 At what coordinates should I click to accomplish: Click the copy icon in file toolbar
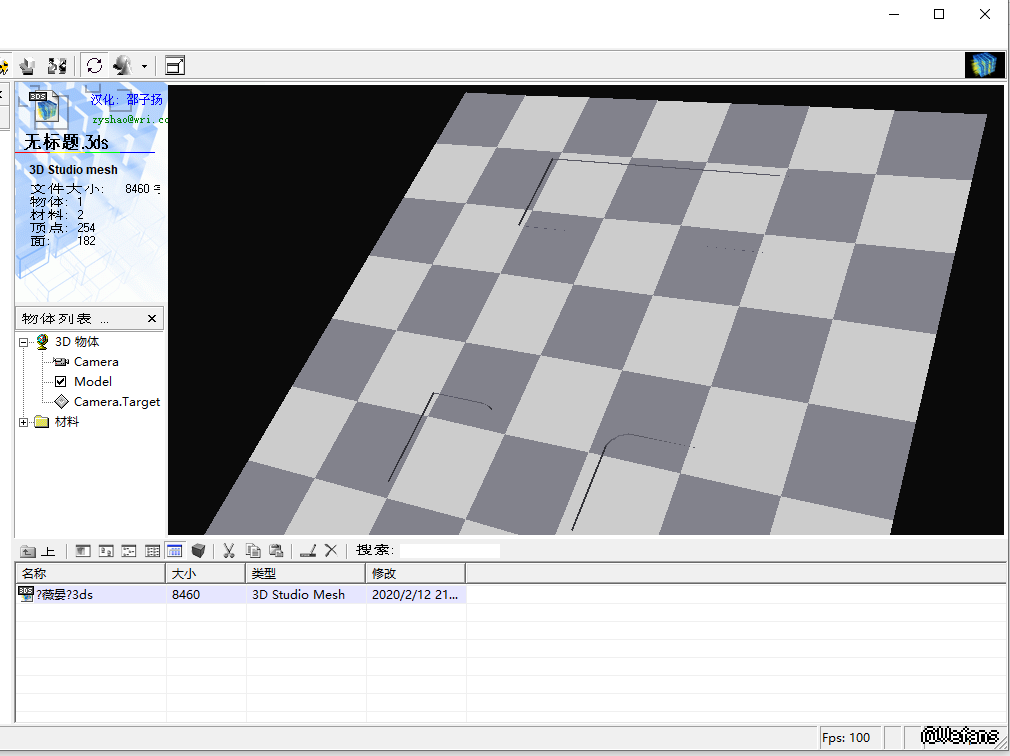click(x=253, y=551)
